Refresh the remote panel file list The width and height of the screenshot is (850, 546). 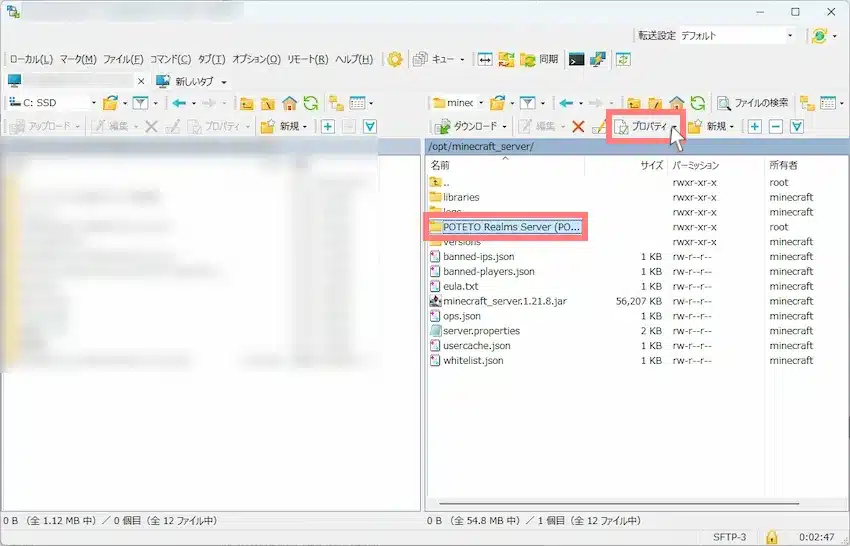(697, 102)
